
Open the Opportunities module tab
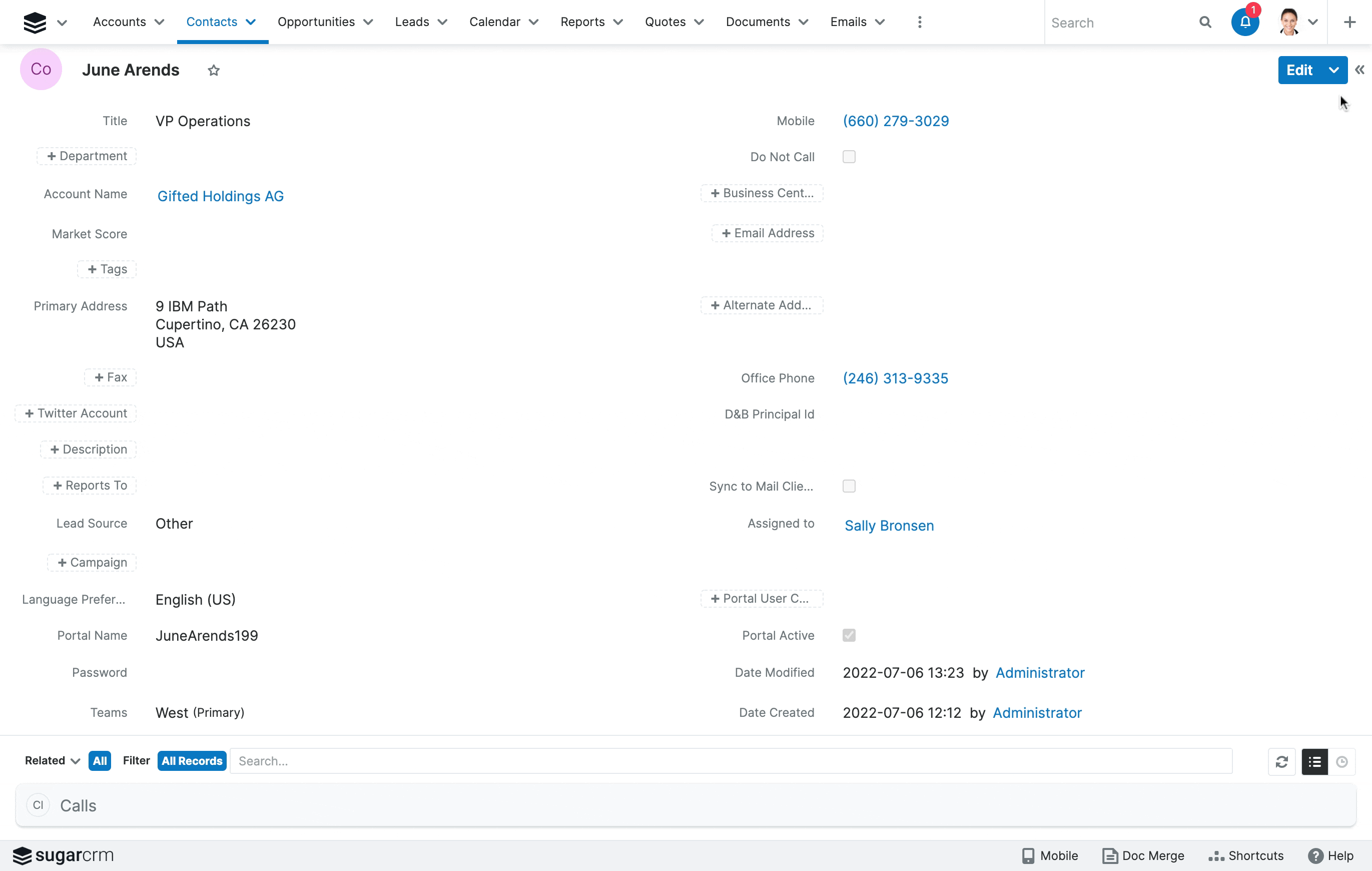[x=316, y=22]
